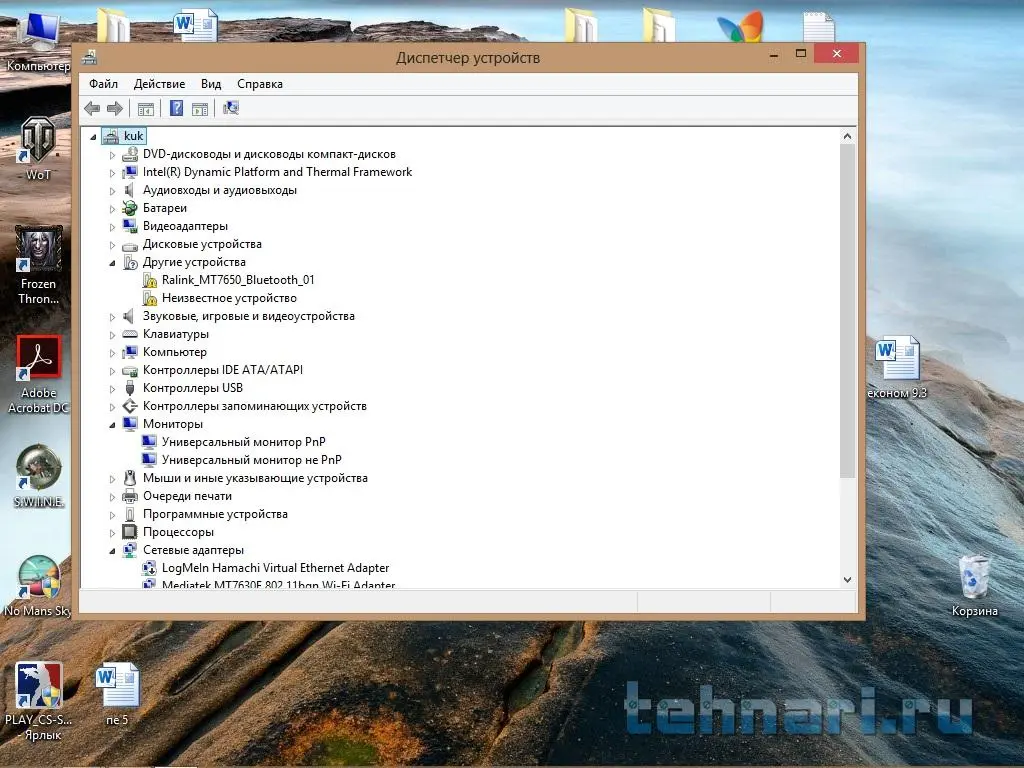Click Универсальный монитор PnP monitor icon

[x=150, y=442]
